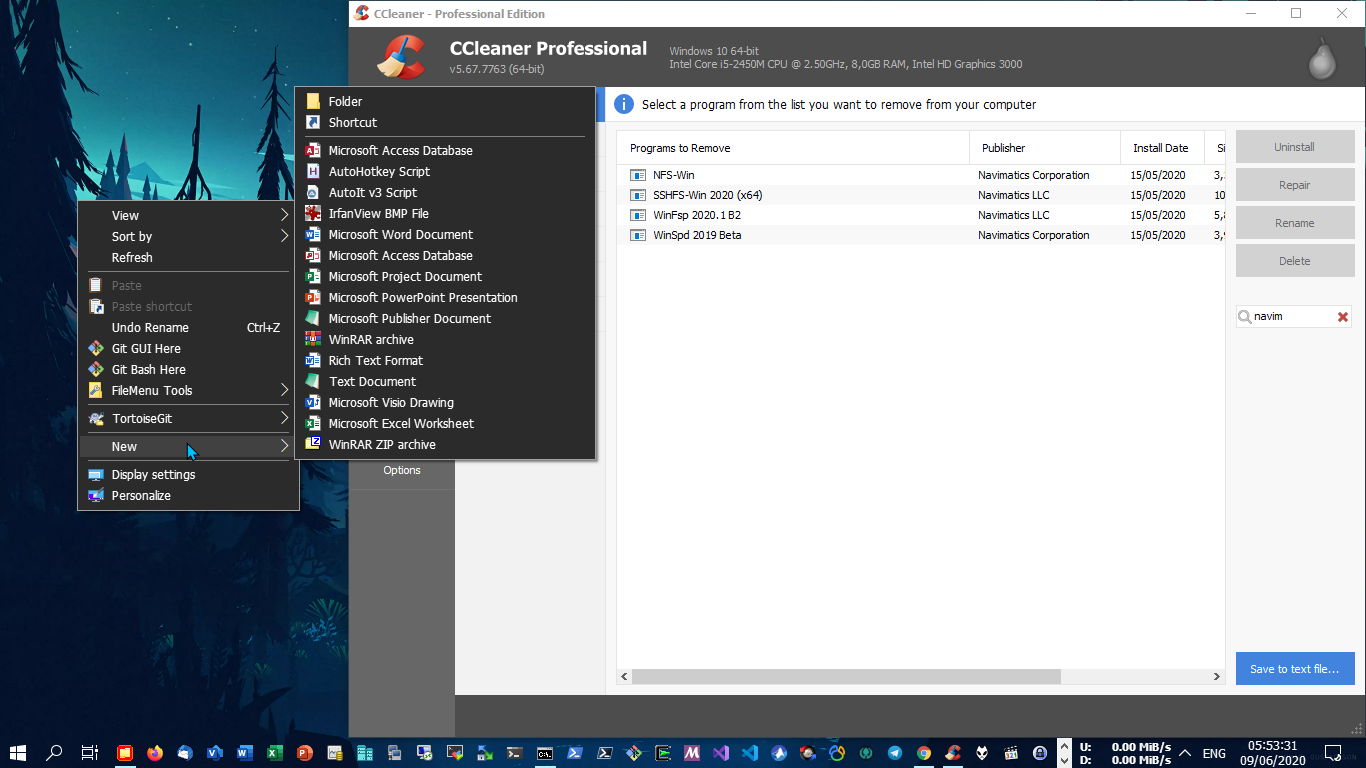This screenshot has height=768, width=1366.
Task: Click the horizontal scrollbar thumb of the program list
Action: coord(846,677)
